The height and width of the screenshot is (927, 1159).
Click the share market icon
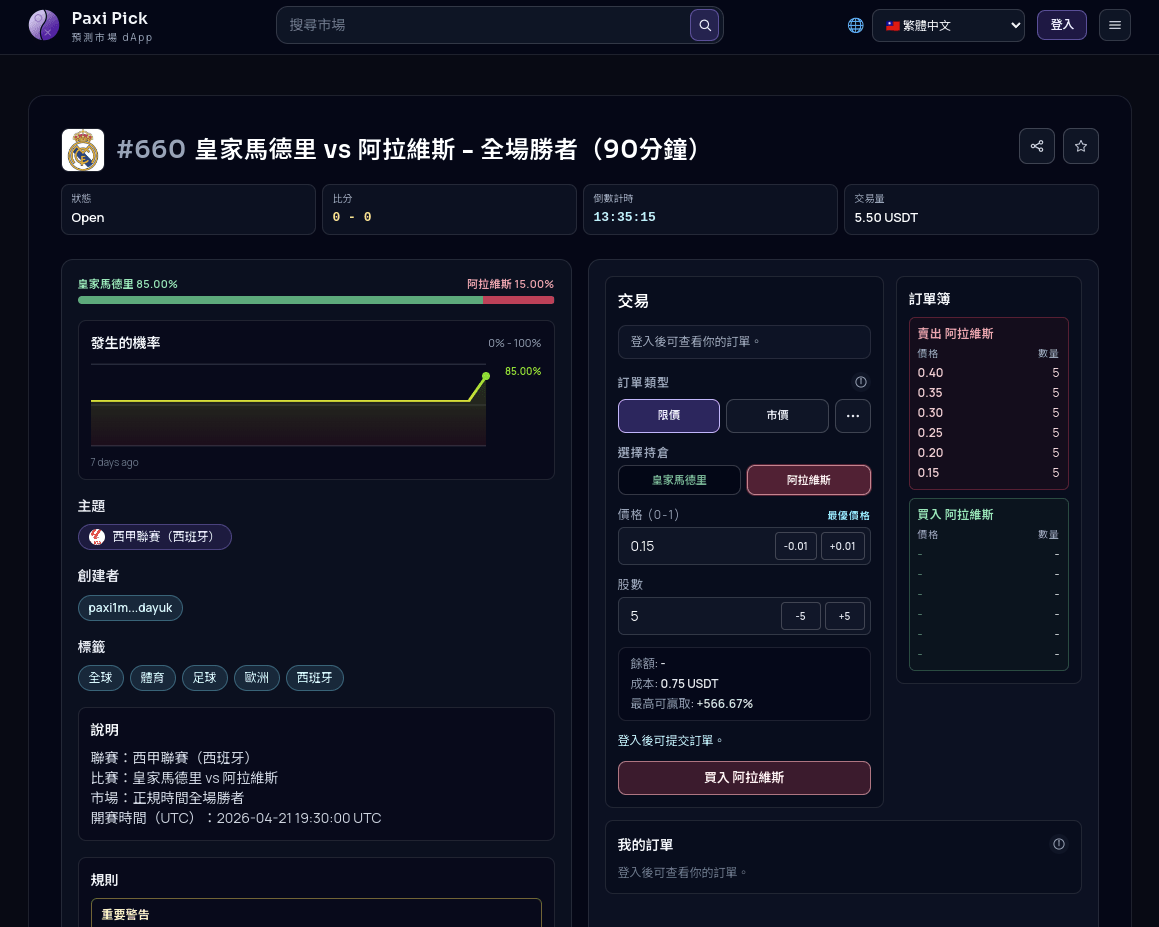pos(1037,146)
